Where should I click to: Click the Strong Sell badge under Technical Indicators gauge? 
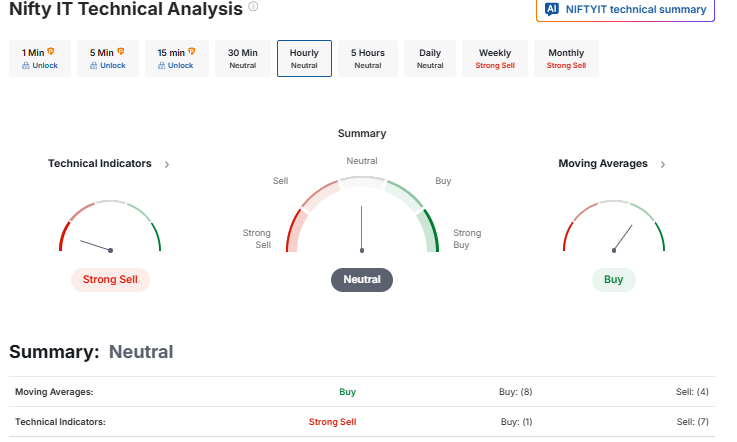click(x=110, y=280)
